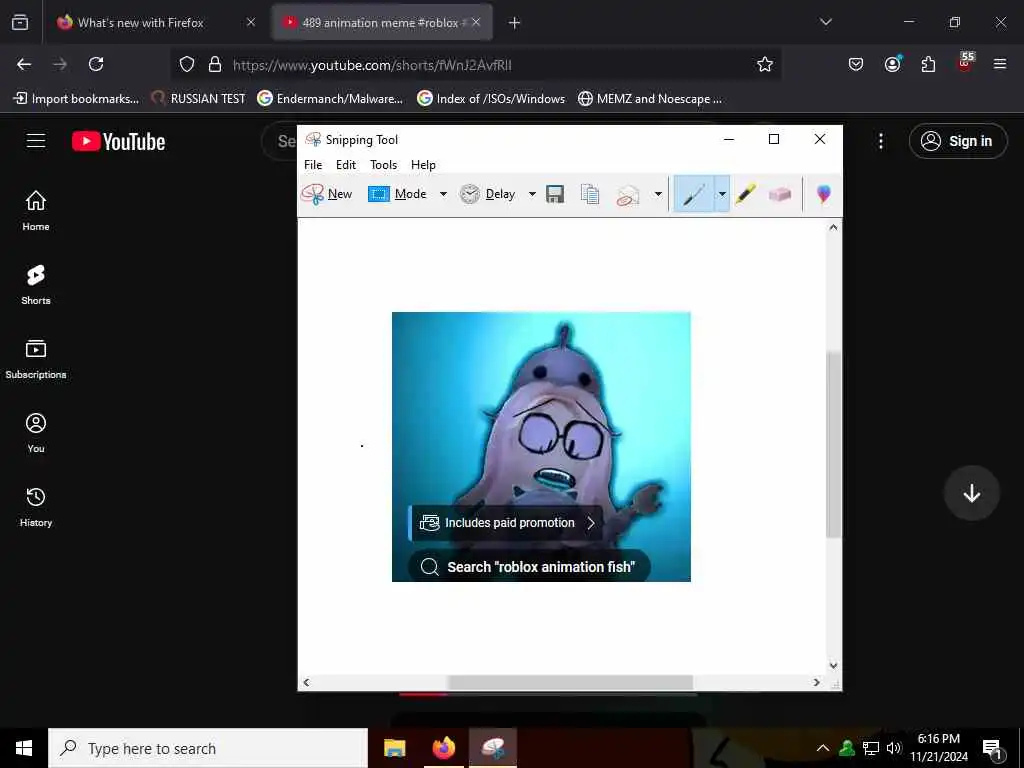Click the scroll-up arrow in Snipping Tool
Screen dimensions: 1024x768
click(x=833, y=227)
